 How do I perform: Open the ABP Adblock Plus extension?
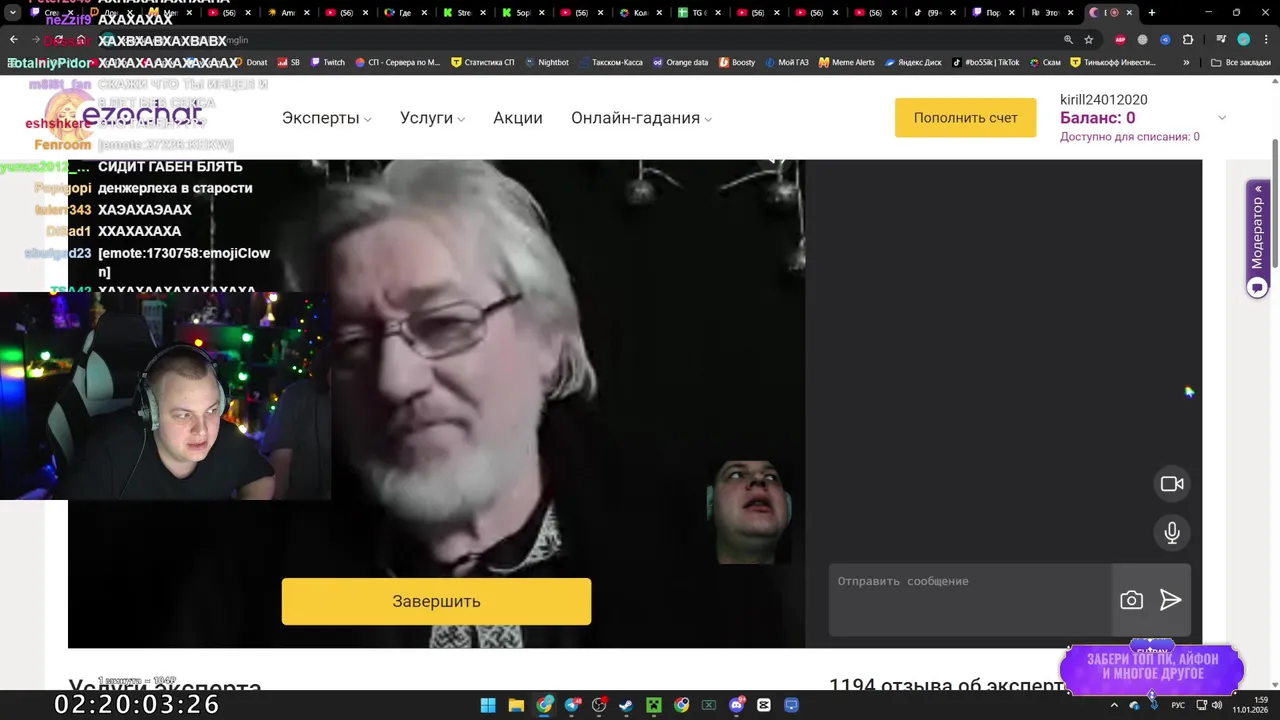point(1122,40)
